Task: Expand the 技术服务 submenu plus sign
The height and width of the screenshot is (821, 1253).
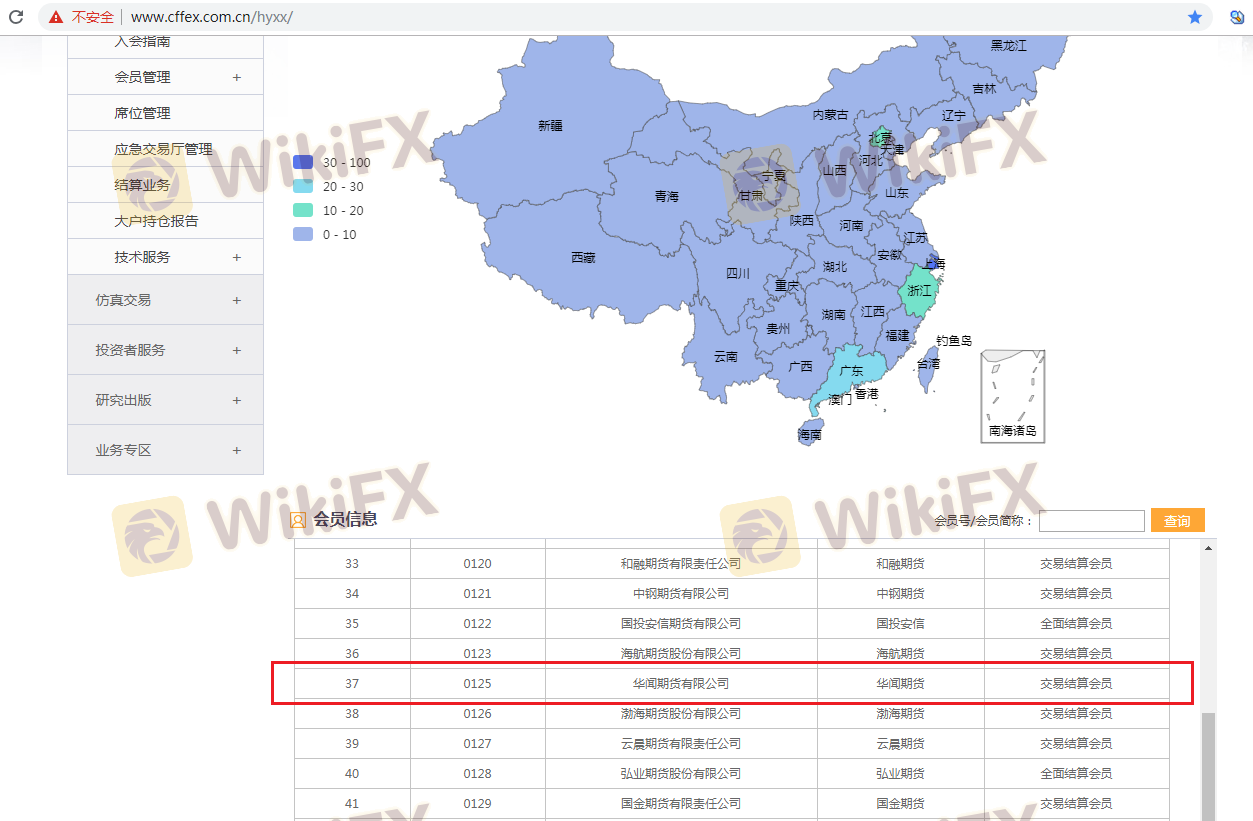Action: pos(237,257)
